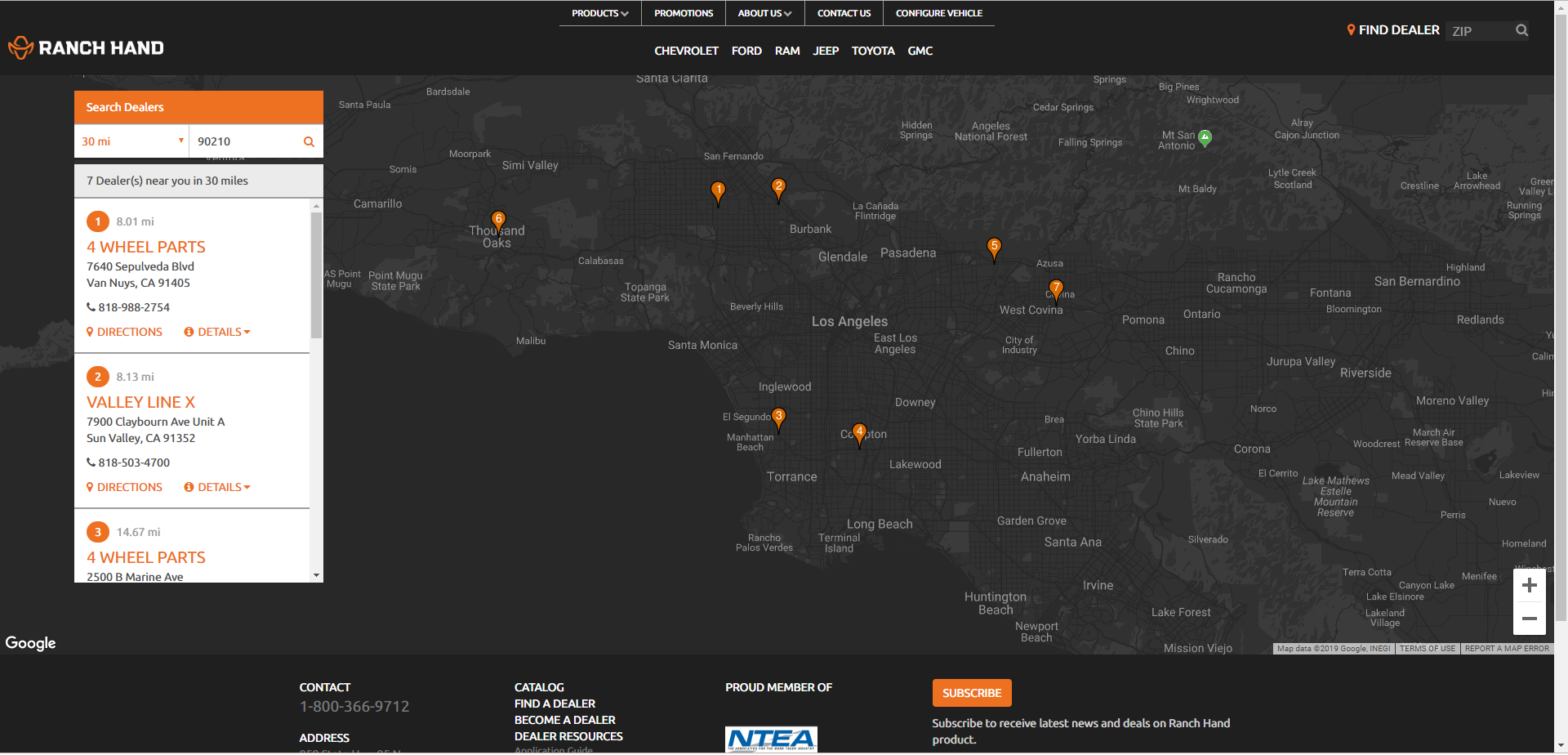This screenshot has height=755, width=1568.
Task: Click the Search Dealers panel header
Action: tap(198, 107)
